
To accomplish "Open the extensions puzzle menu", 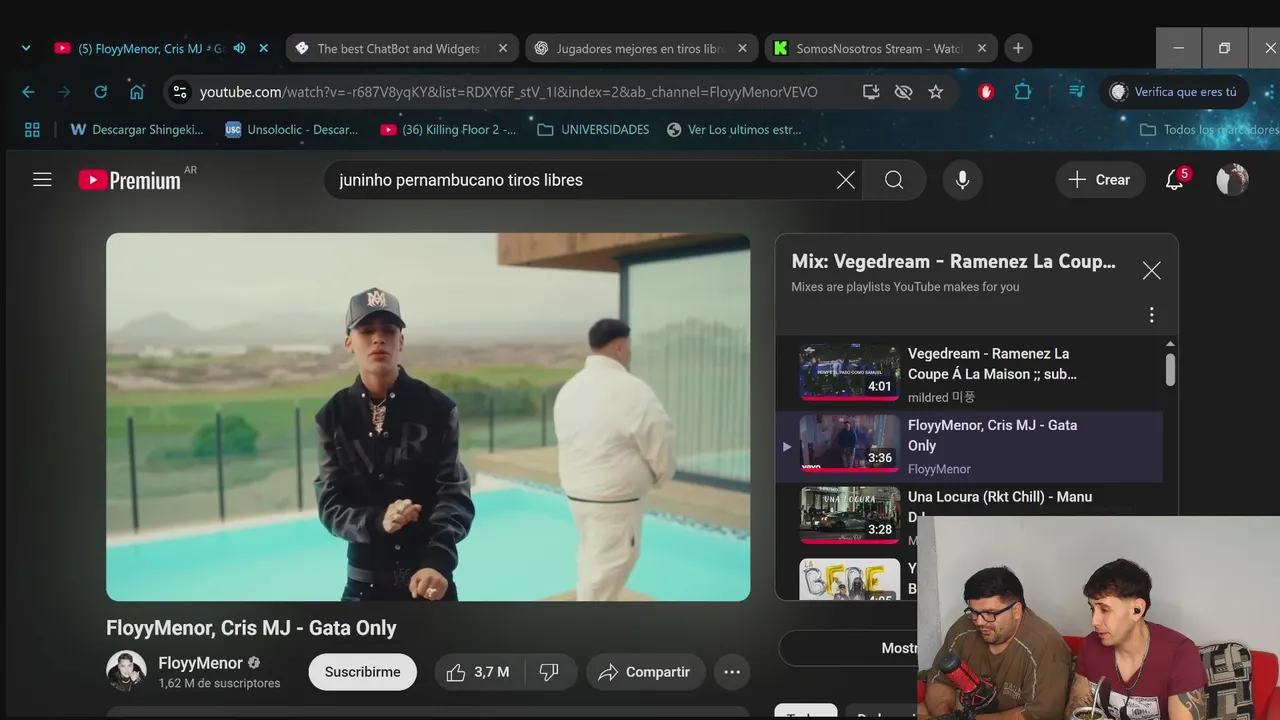I will 1022,92.
